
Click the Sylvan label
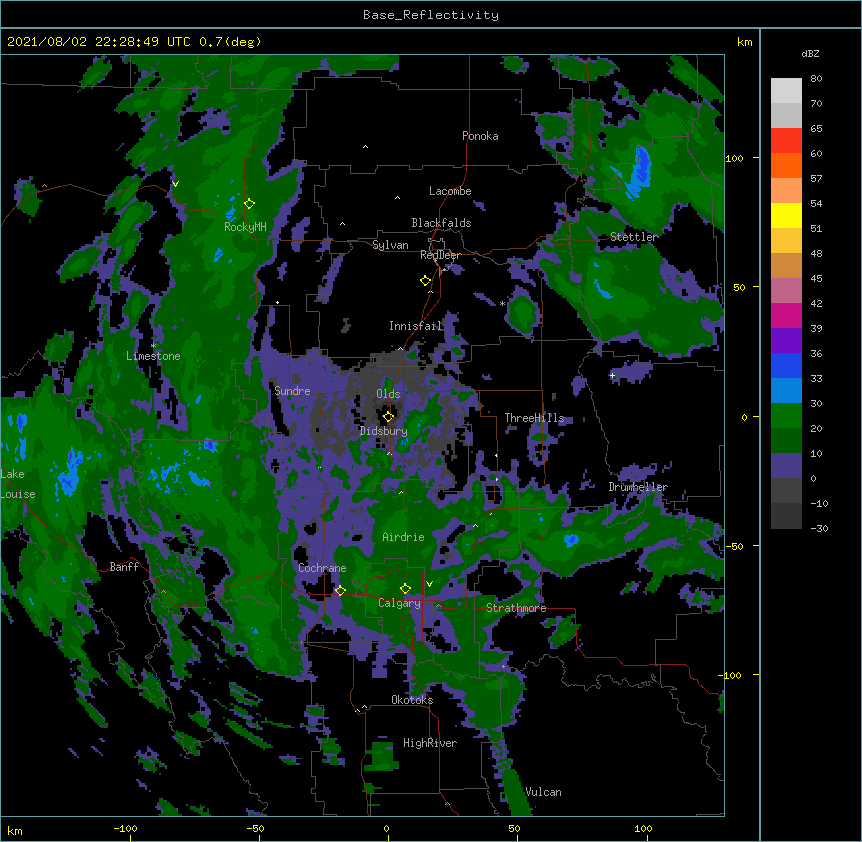(x=390, y=245)
